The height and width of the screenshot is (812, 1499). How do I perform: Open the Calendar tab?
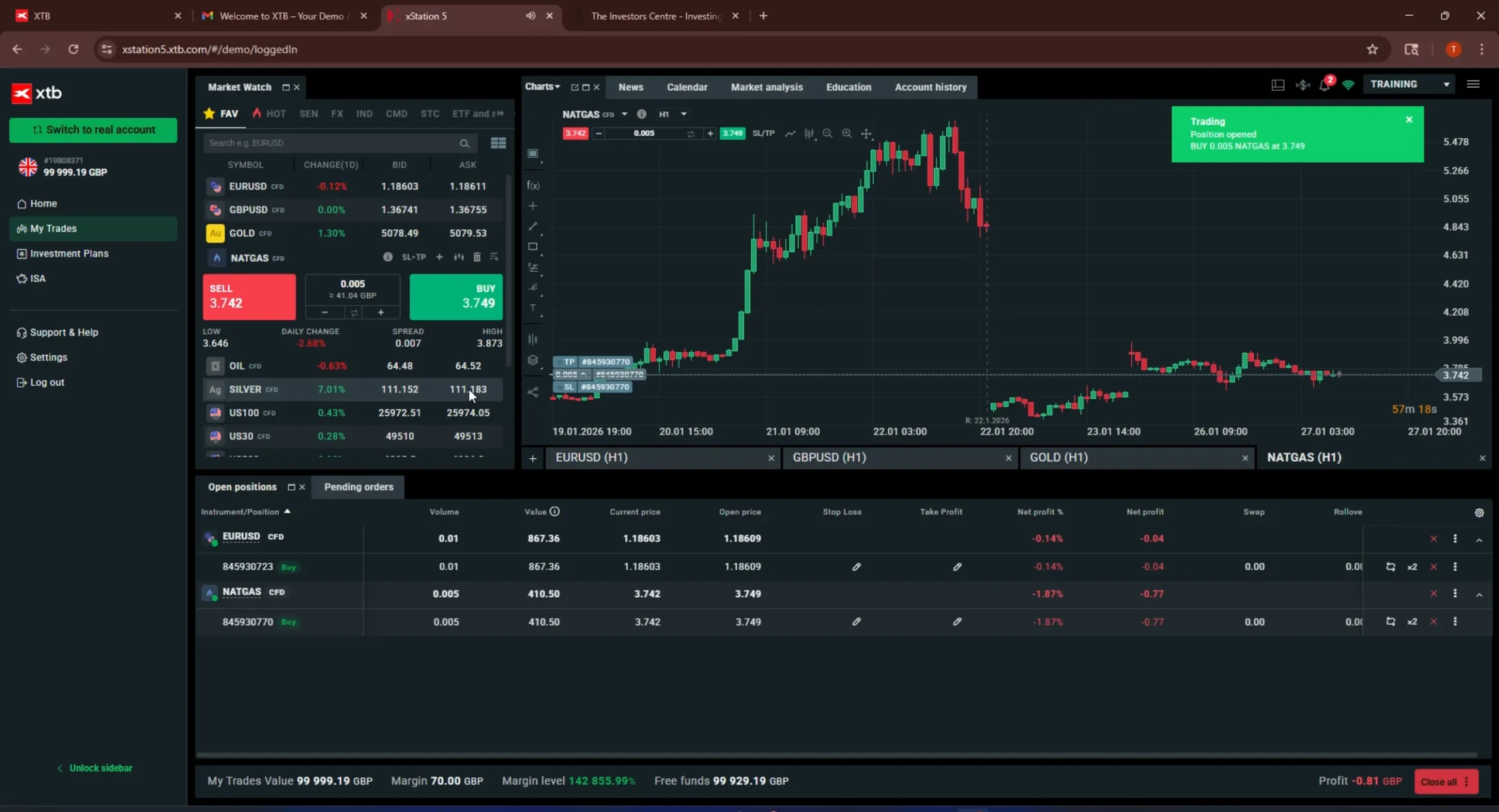tap(687, 87)
